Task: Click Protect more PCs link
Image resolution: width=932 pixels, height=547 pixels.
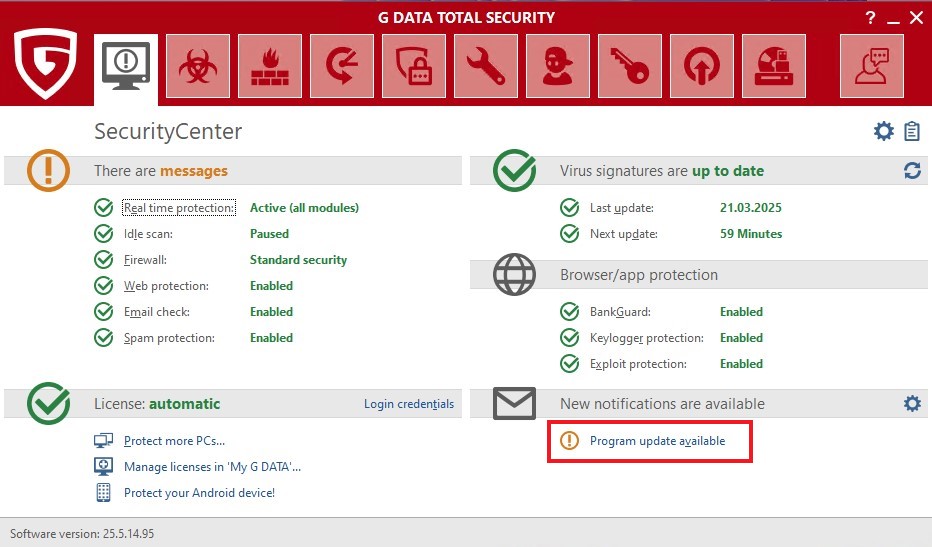Action: click(x=174, y=441)
